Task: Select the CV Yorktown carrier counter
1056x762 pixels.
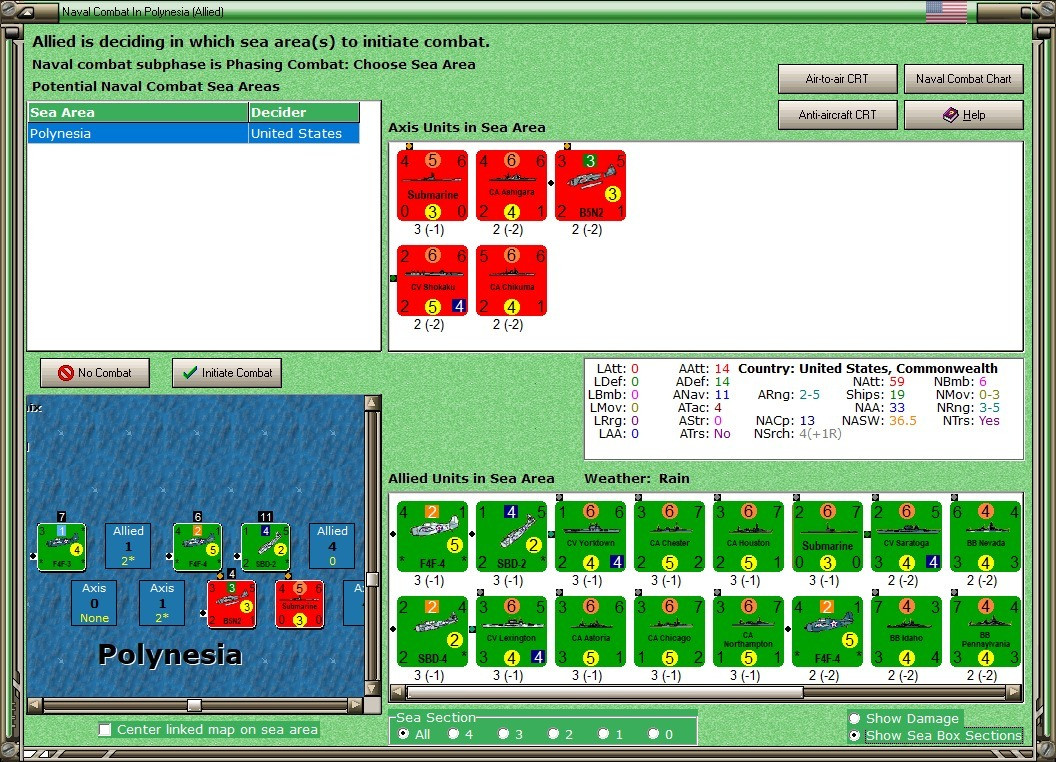Action: (x=591, y=536)
